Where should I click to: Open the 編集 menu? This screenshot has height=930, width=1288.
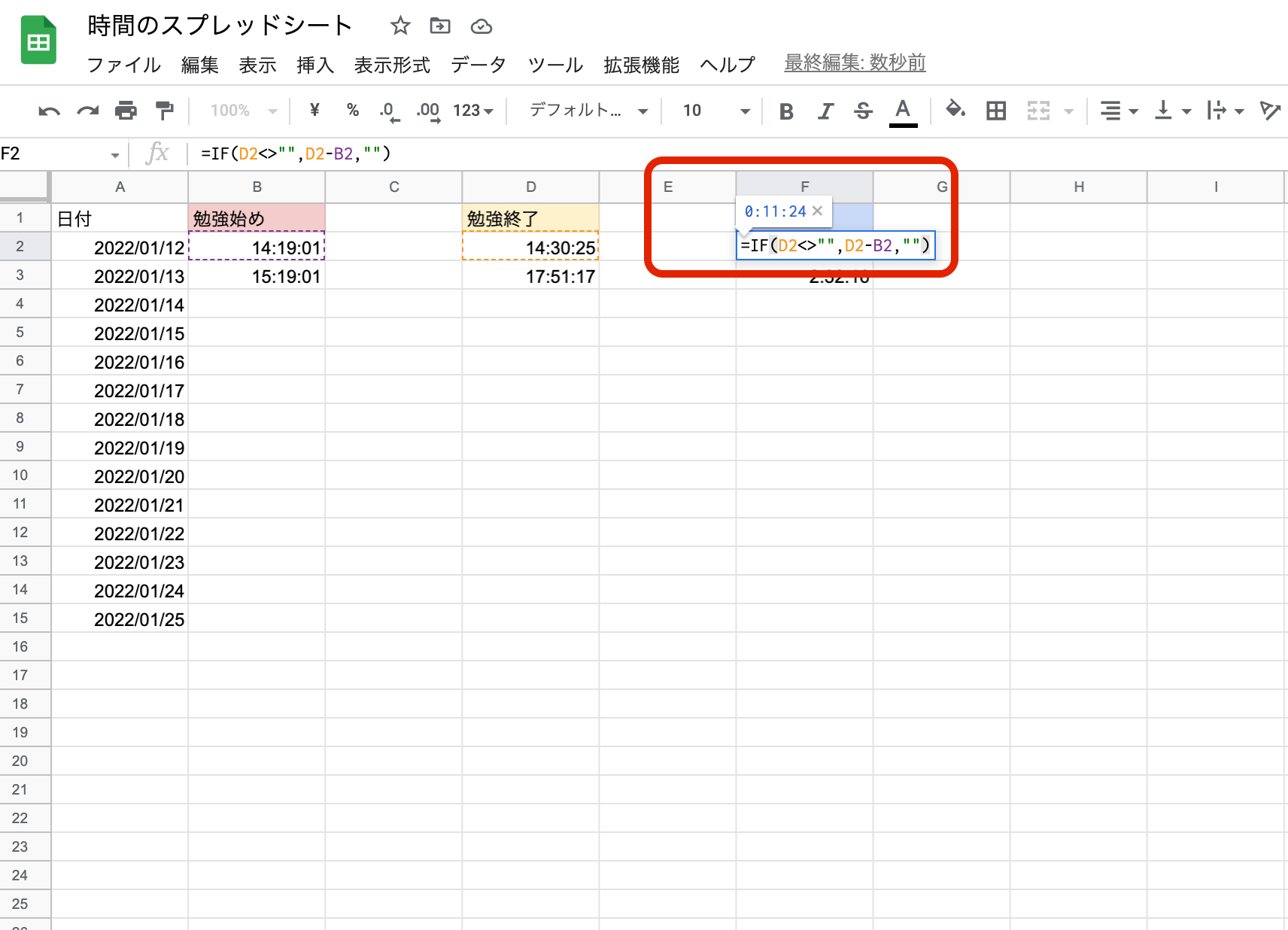(200, 65)
